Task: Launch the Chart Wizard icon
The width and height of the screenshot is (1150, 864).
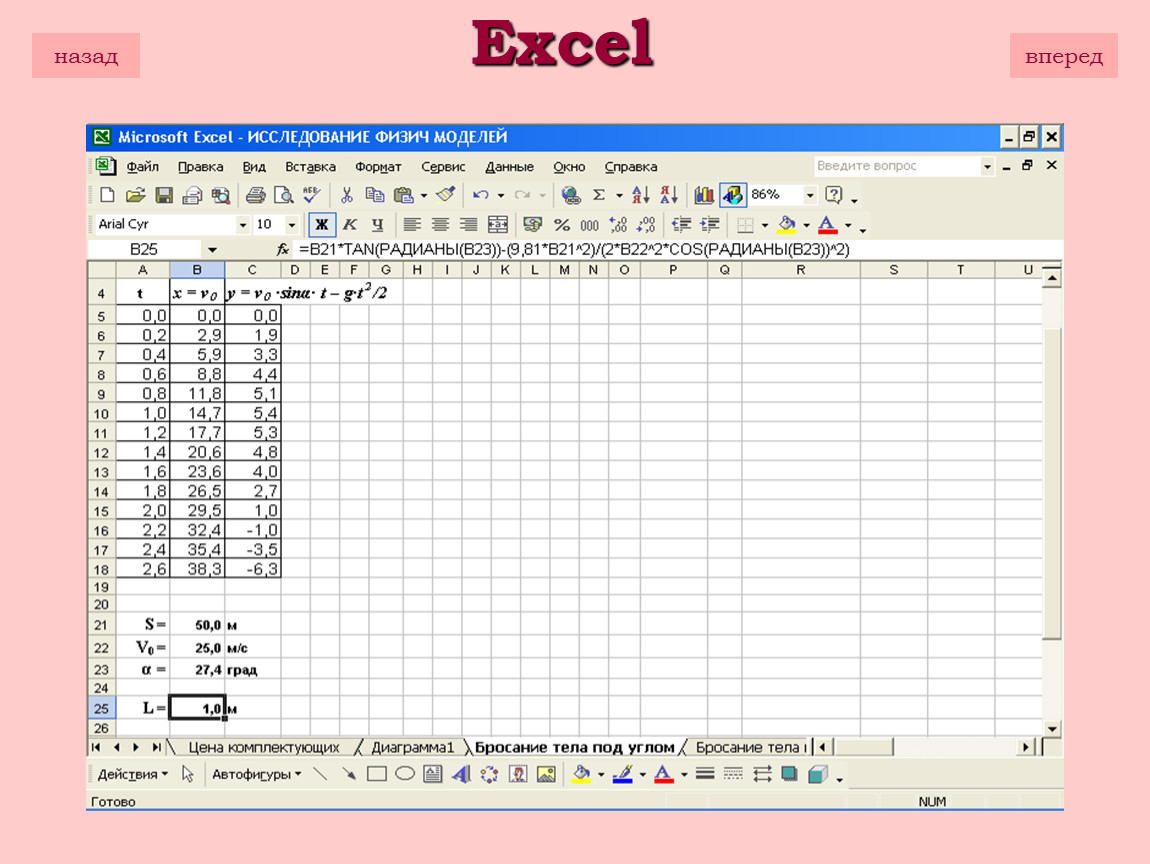Action: coord(704,195)
